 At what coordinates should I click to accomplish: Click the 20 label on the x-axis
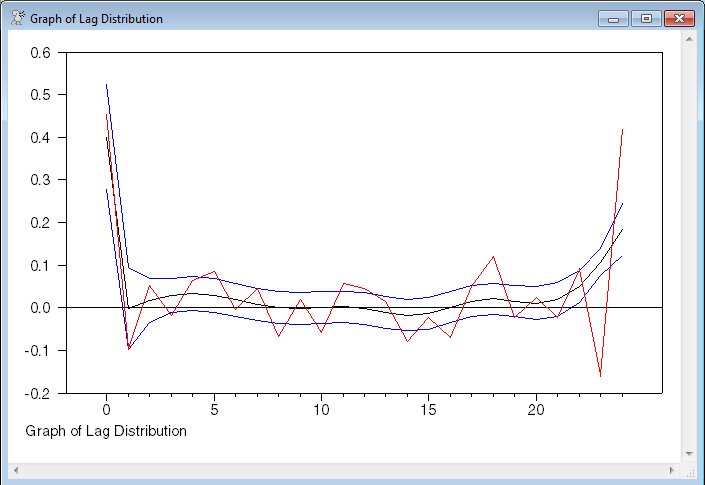[x=536, y=410]
